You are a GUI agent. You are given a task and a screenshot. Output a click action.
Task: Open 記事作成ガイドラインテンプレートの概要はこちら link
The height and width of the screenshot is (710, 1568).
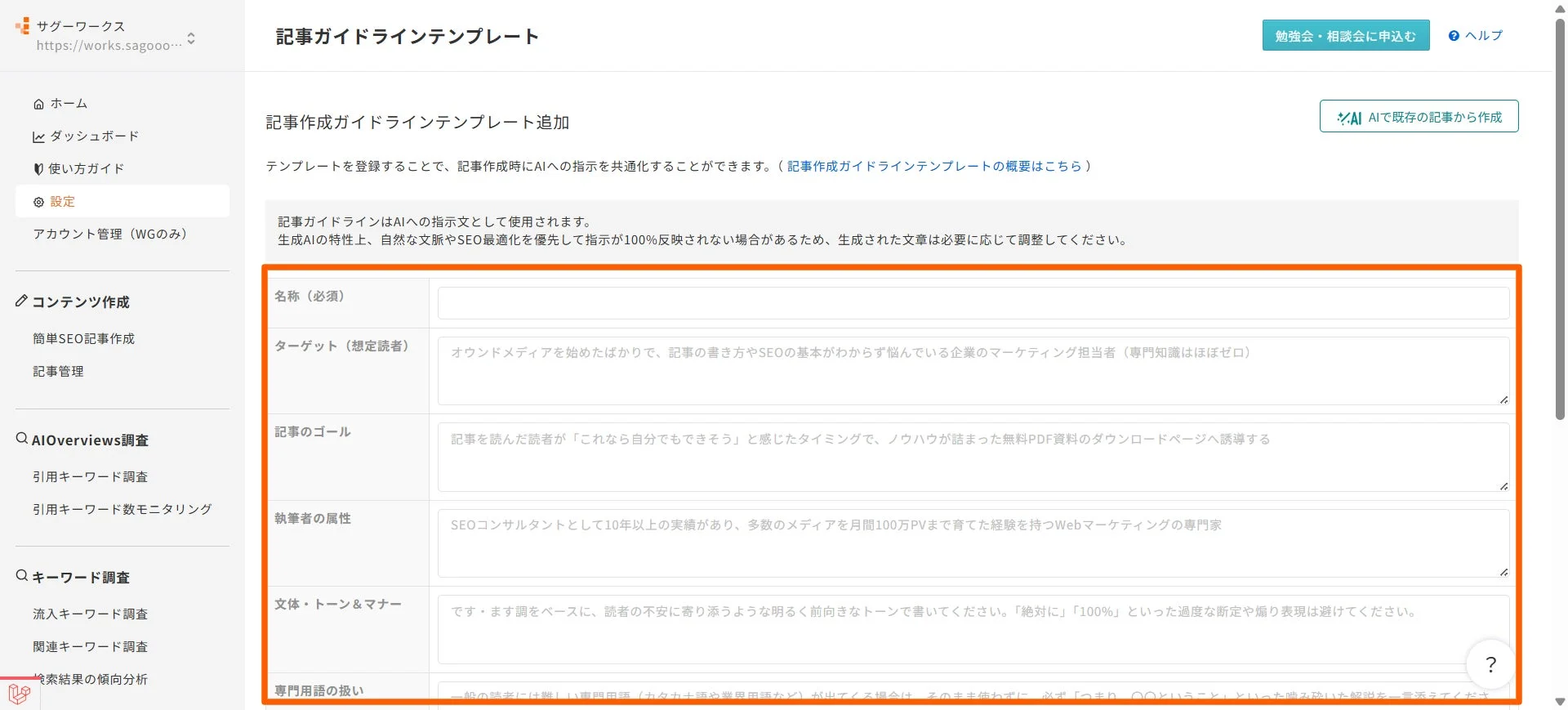[934, 166]
